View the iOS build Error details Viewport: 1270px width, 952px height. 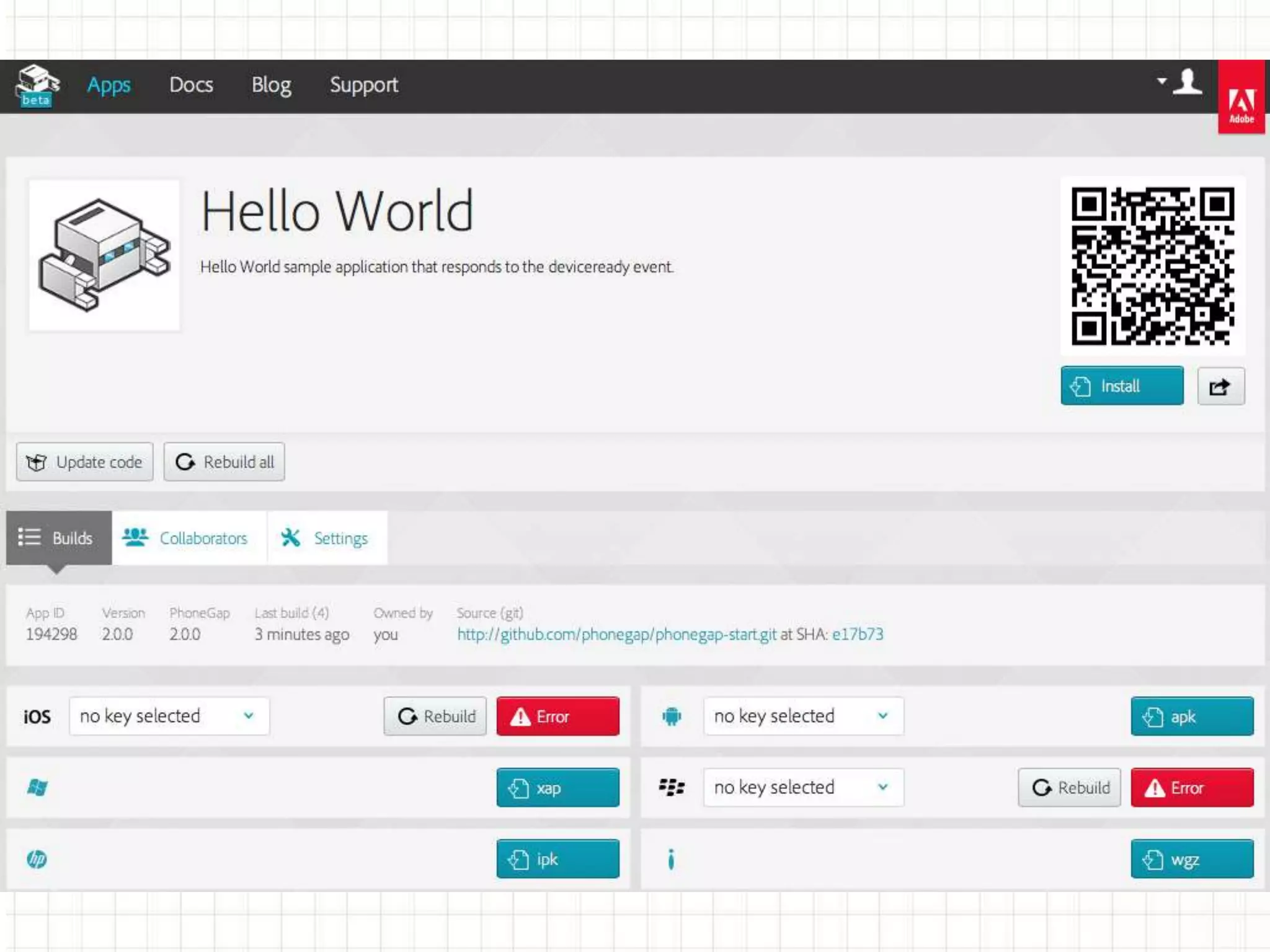557,716
